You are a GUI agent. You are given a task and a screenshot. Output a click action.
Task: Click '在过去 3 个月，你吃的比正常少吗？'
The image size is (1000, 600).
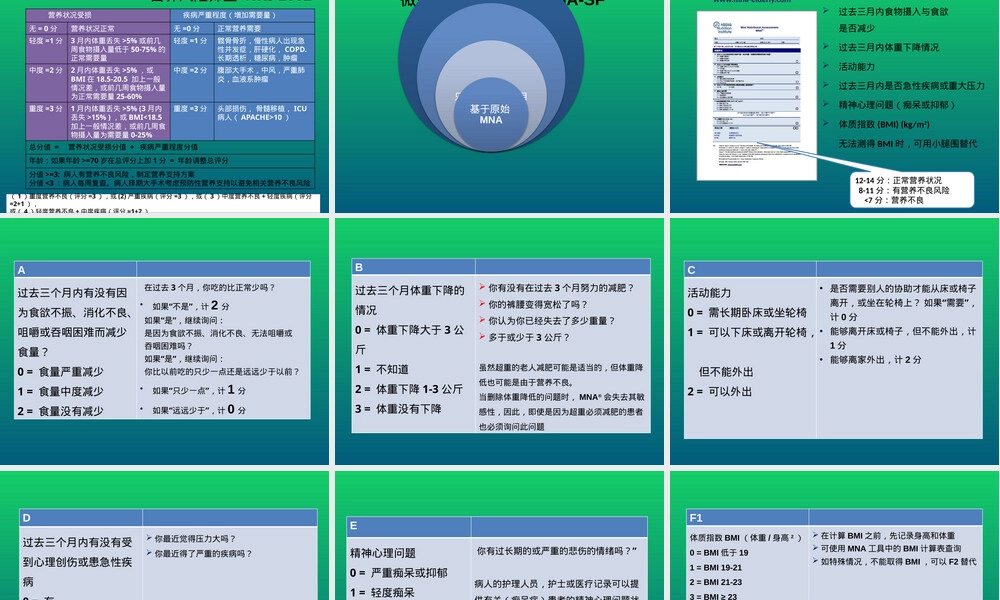210,288
